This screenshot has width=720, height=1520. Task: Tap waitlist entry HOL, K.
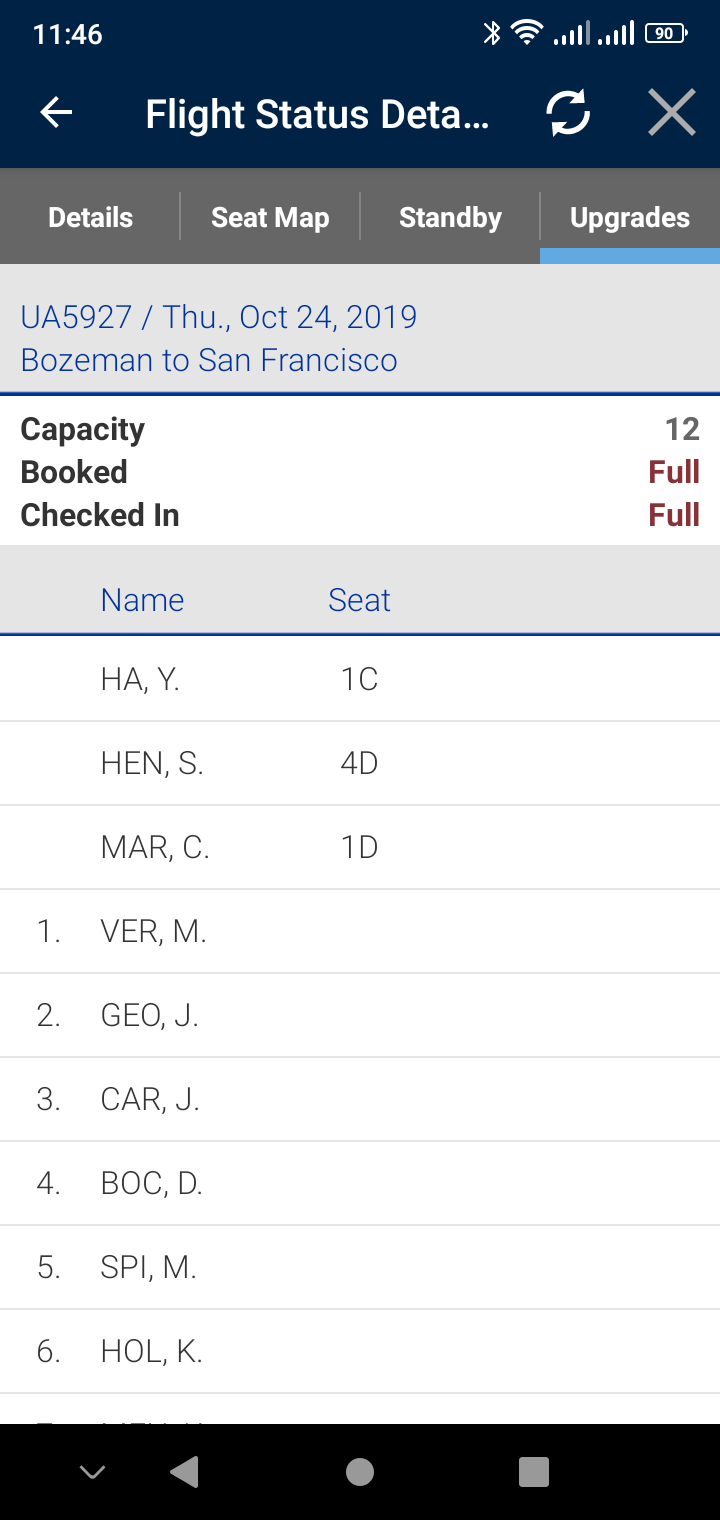pyautogui.click(x=360, y=1352)
